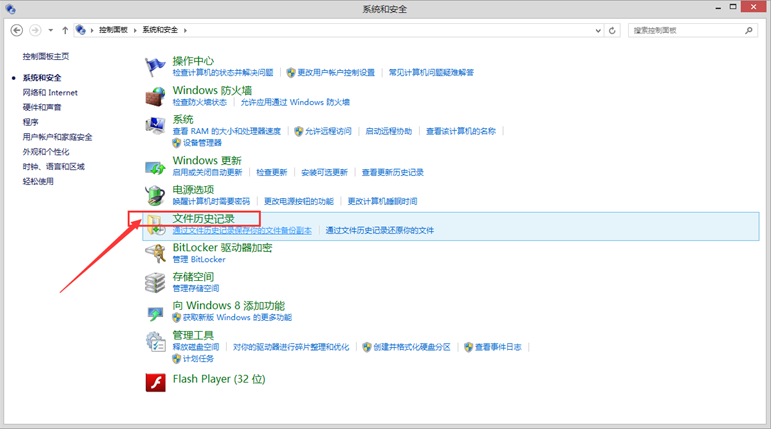Screen dimensions: 771x430
Task: Open recent locations dropdown arrow
Action: click(x=51, y=30)
